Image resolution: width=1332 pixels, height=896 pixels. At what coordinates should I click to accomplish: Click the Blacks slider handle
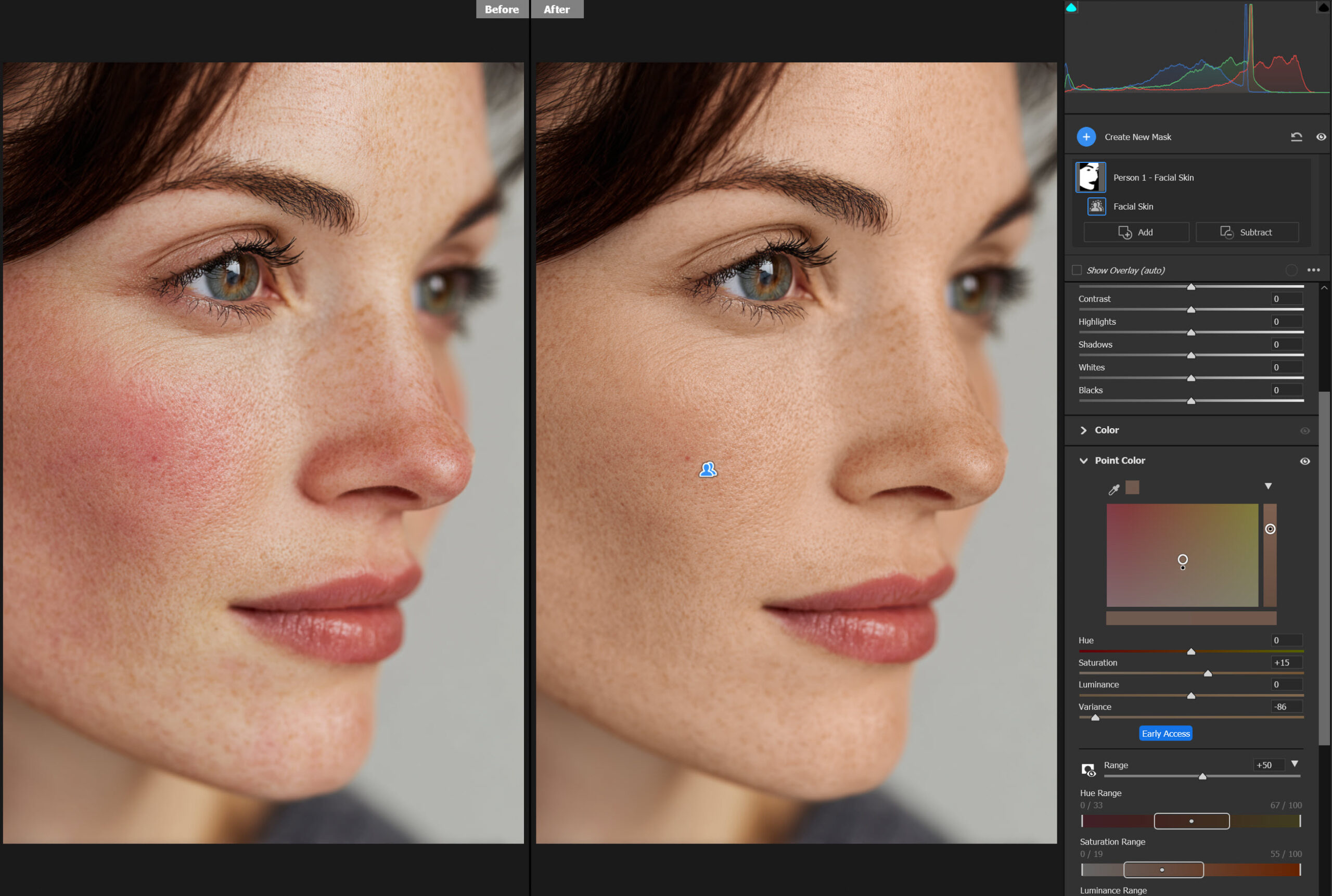1191,401
